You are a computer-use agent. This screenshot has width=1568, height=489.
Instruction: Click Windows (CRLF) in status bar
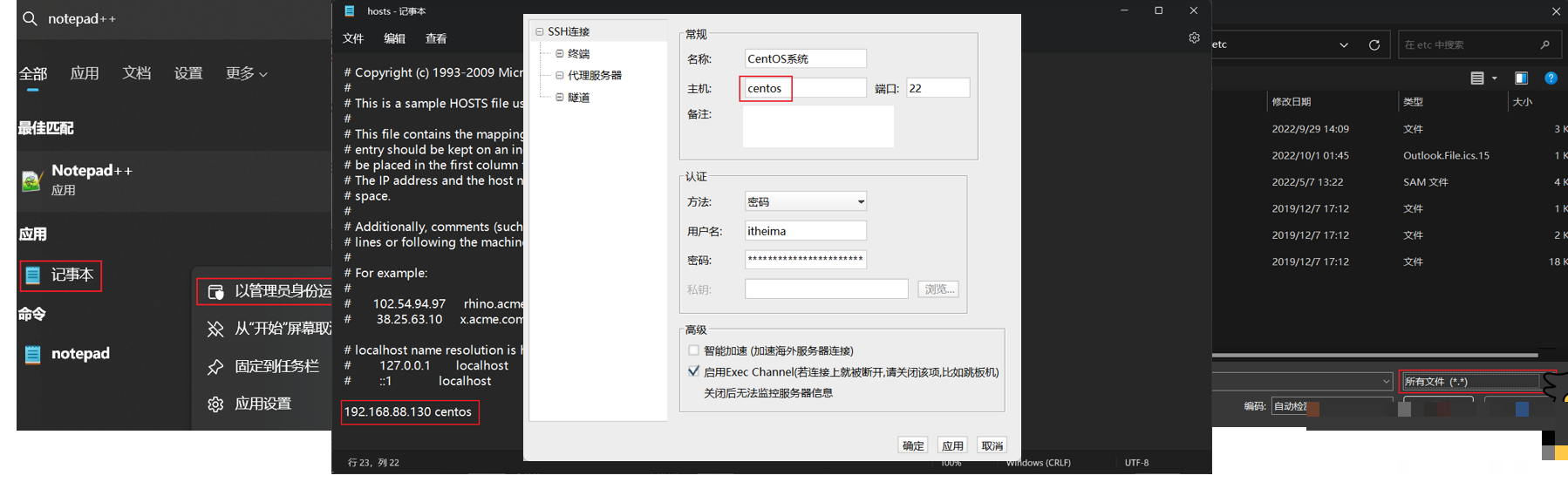1039,463
